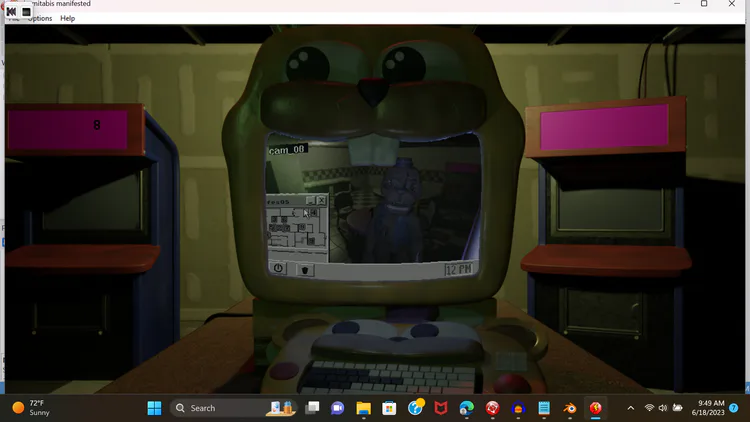Screen dimensions: 750x422
Task: Minimize the game window
Action: click(x=677, y=4)
